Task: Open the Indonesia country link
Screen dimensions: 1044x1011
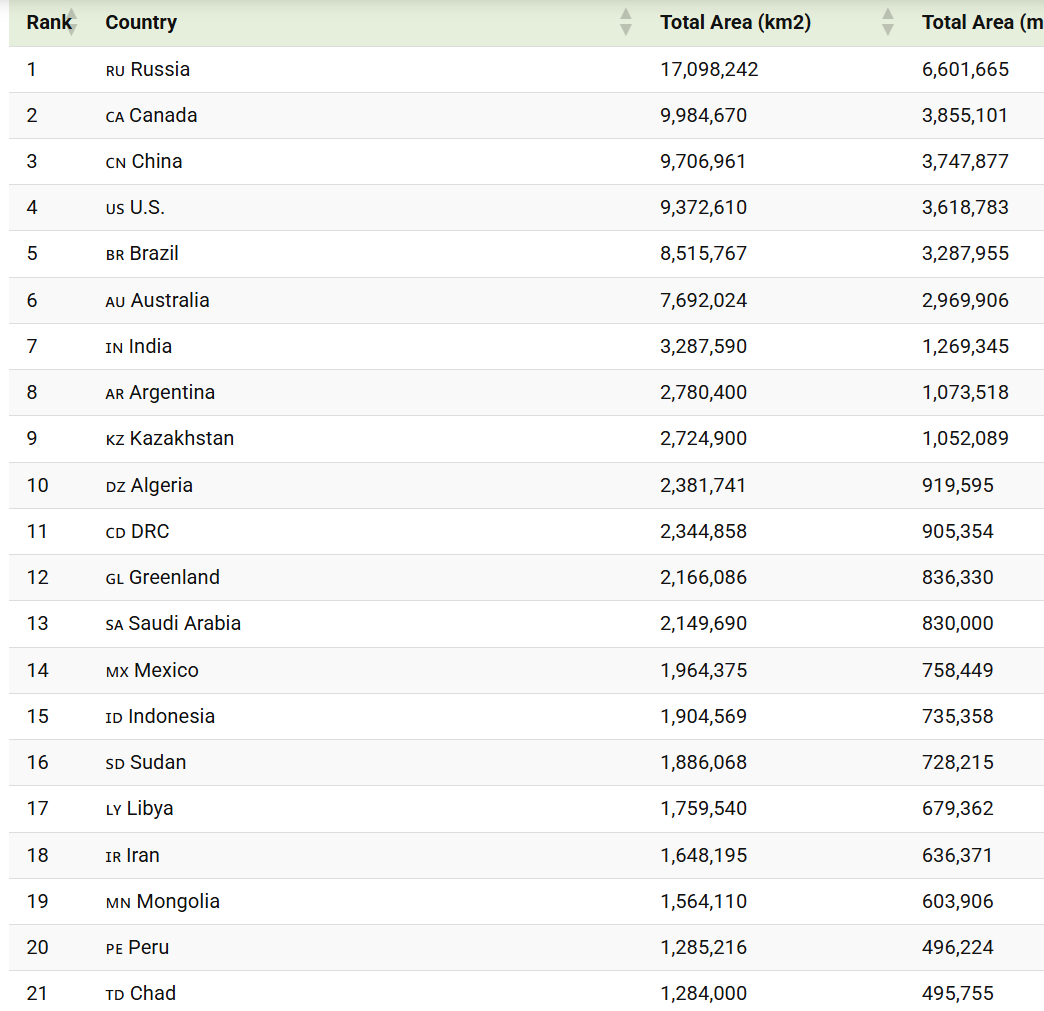Action: [x=172, y=716]
